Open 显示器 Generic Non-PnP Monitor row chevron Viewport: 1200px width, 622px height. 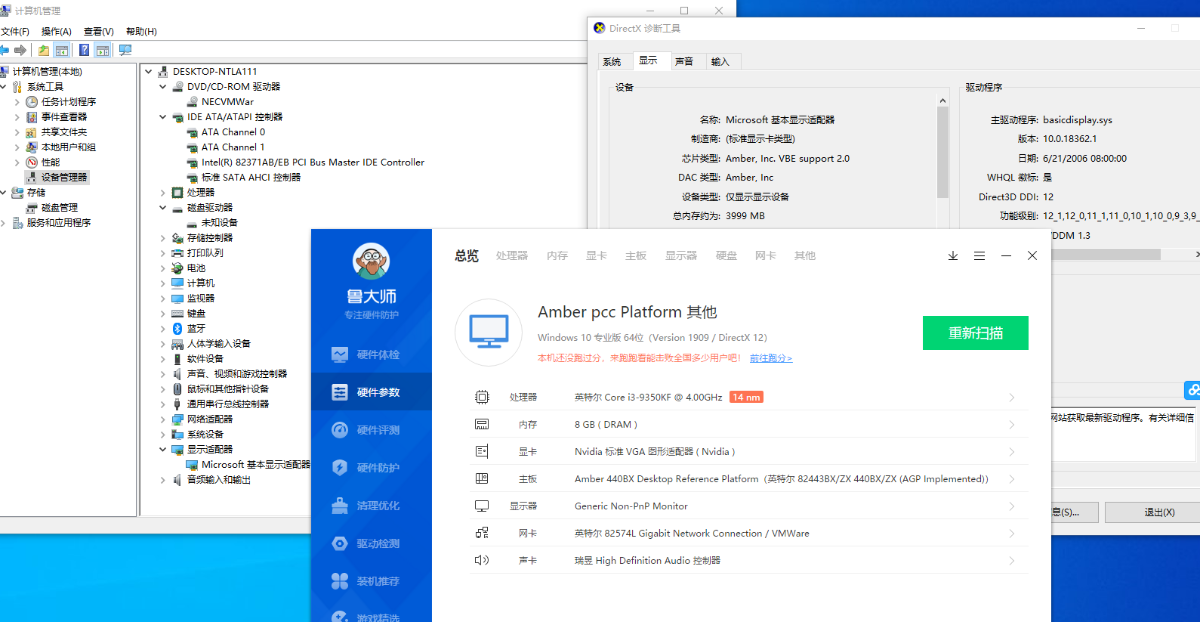pyautogui.click(x=1011, y=506)
